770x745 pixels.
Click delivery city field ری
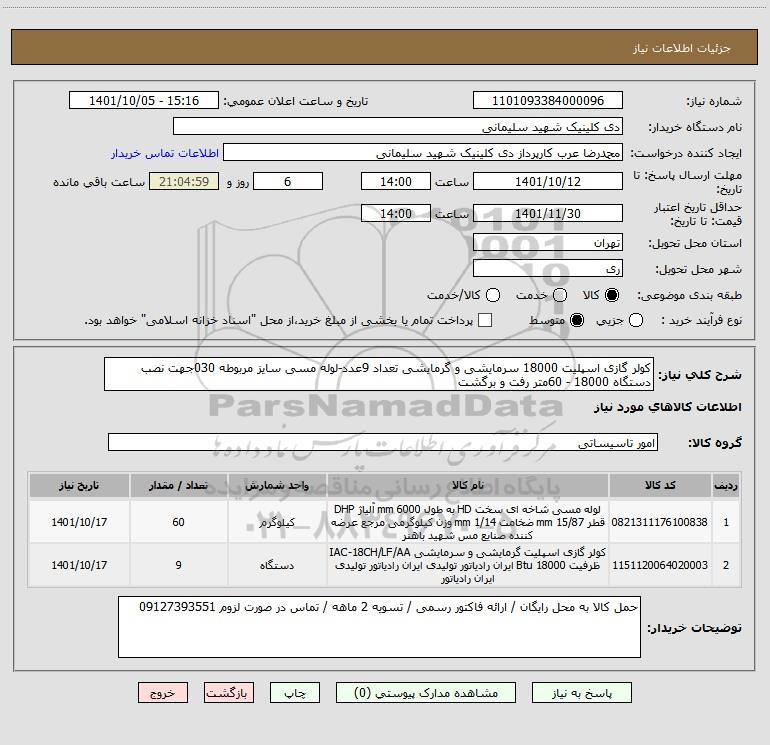(548, 268)
